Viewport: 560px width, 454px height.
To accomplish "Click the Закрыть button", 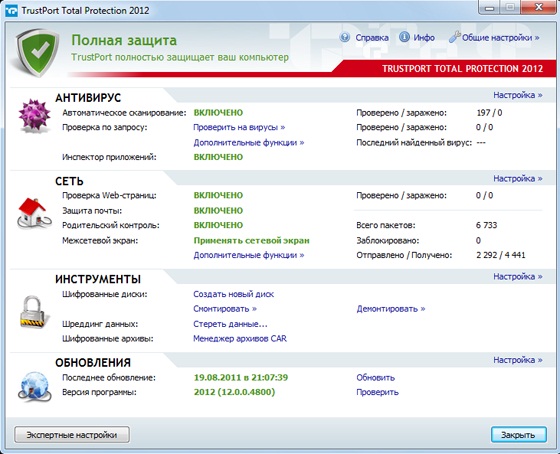I will click(518, 435).
